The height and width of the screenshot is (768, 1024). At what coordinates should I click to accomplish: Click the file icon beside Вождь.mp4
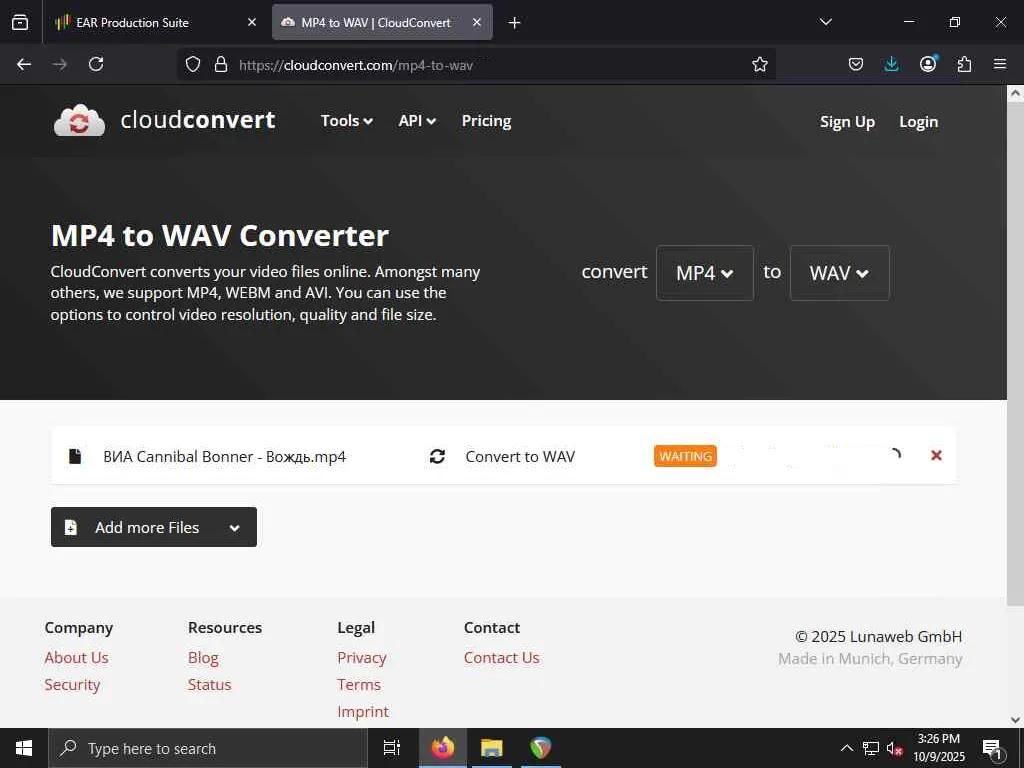coord(75,456)
